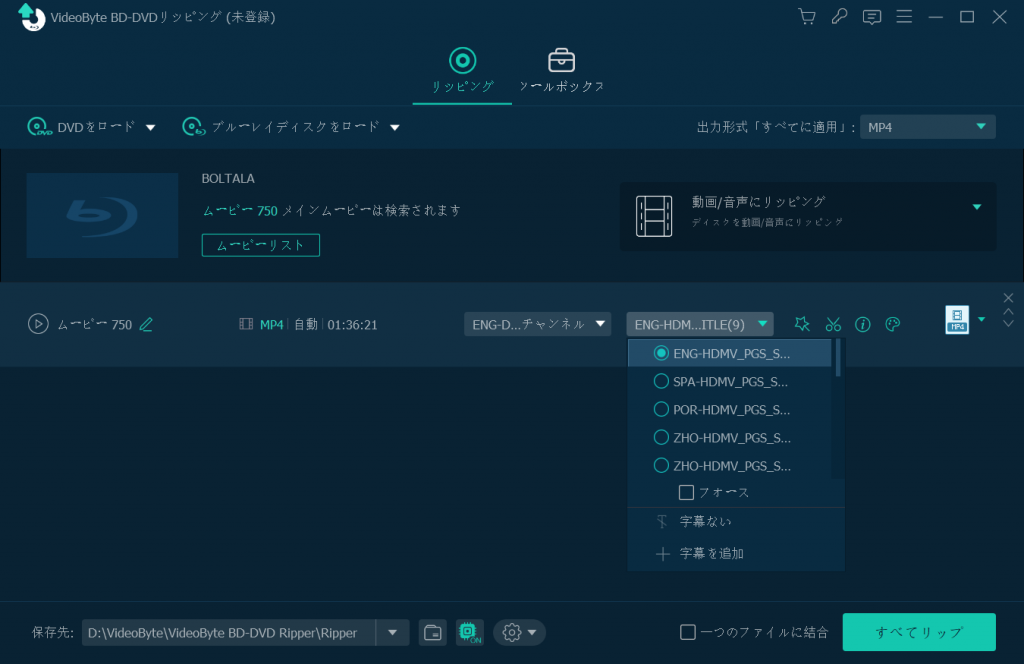This screenshot has width=1024, height=664.
Task: Open the hamburger menu
Action: tap(904, 17)
